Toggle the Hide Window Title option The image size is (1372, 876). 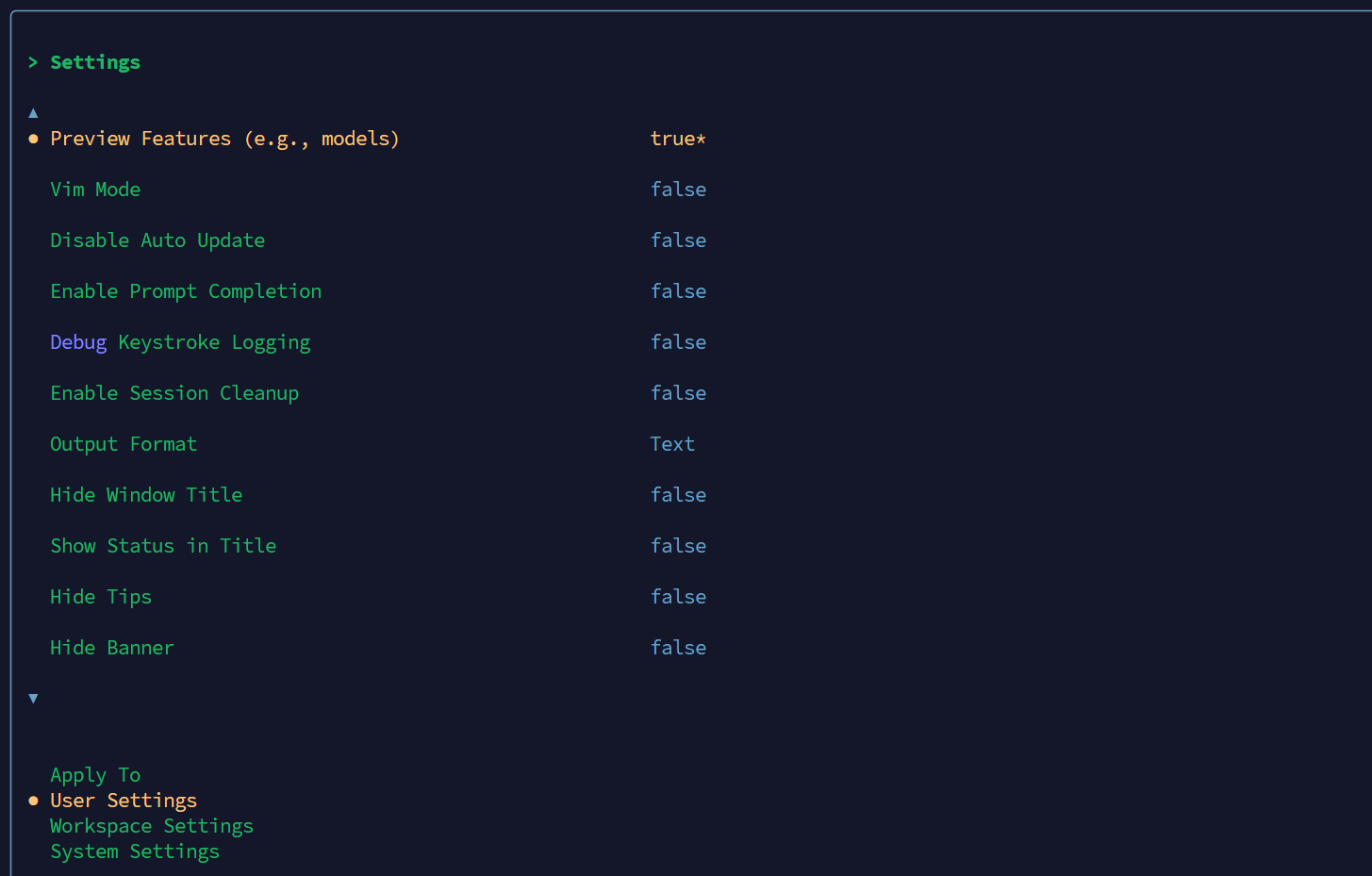coord(146,494)
